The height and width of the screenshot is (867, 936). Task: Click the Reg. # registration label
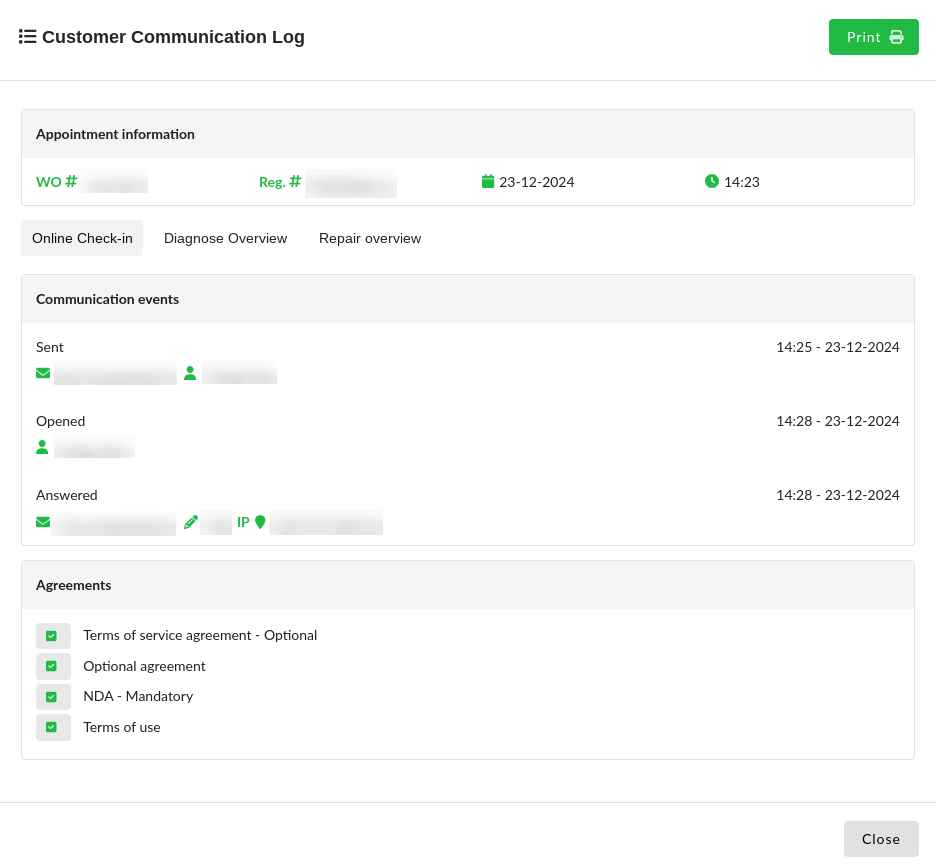point(279,182)
